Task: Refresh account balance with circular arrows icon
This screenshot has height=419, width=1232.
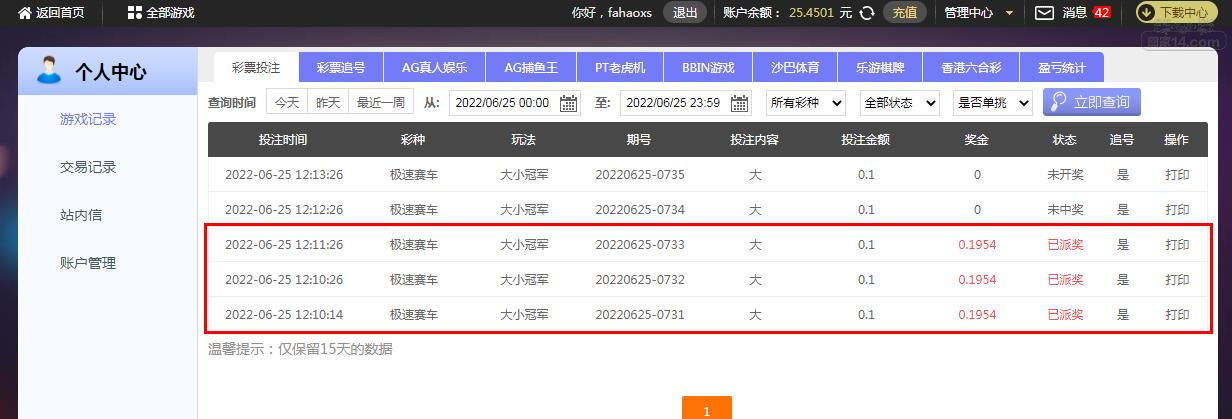Action: point(867,13)
